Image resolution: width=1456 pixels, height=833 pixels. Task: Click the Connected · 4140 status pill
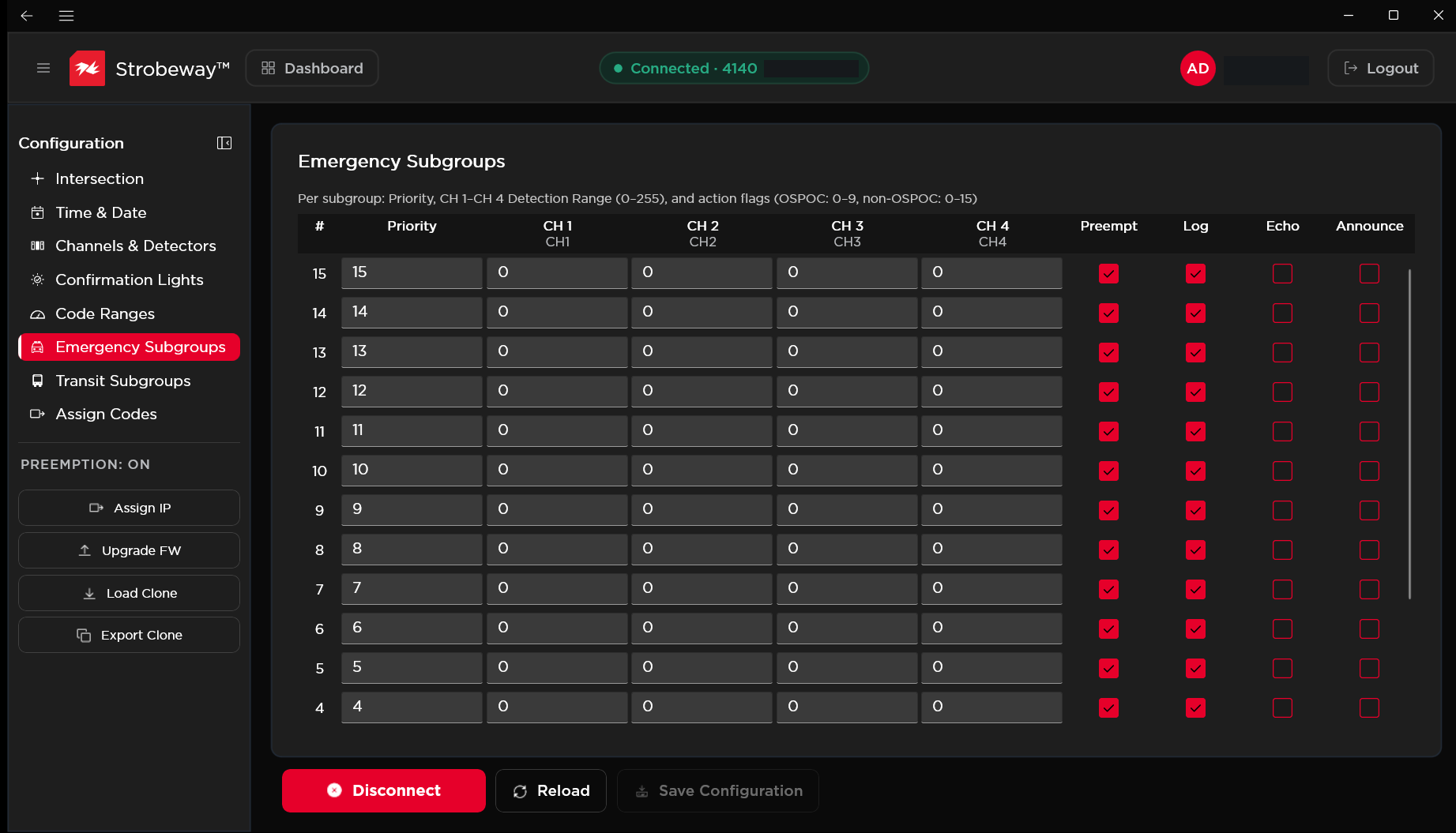tap(734, 68)
